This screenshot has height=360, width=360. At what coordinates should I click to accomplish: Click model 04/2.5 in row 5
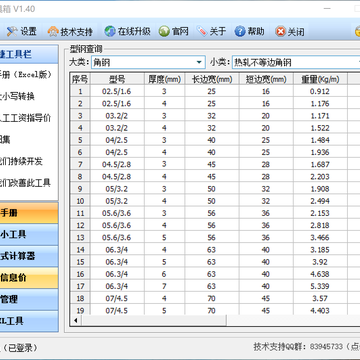click(117, 140)
